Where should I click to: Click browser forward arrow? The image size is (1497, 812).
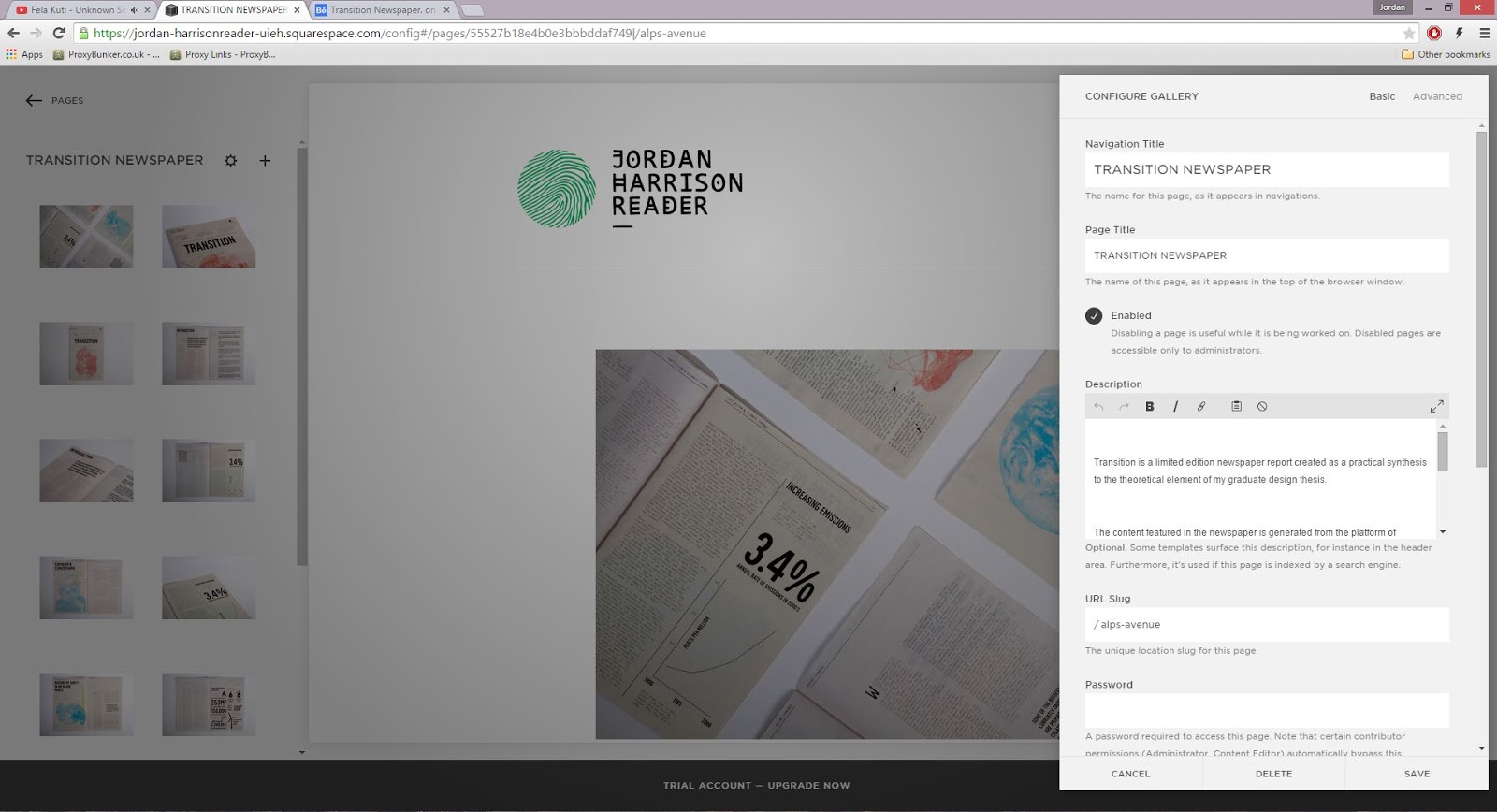tap(36, 33)
